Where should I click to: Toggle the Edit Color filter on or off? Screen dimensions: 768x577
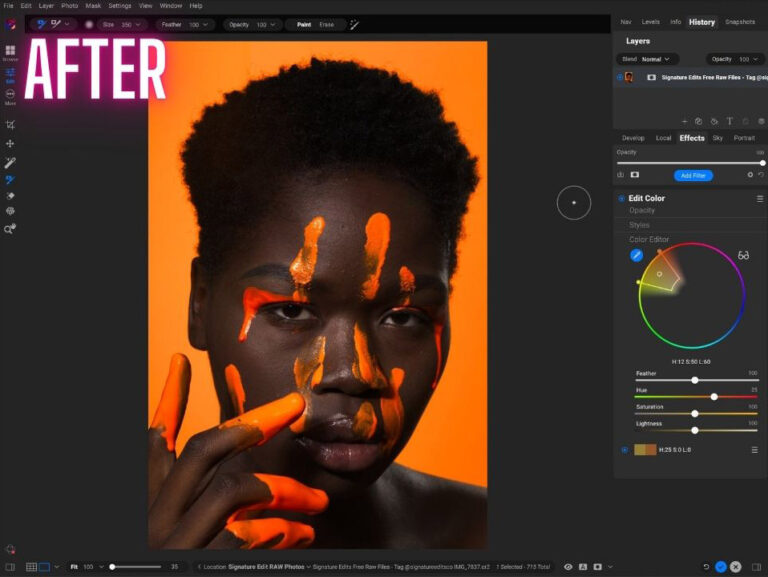621,198
